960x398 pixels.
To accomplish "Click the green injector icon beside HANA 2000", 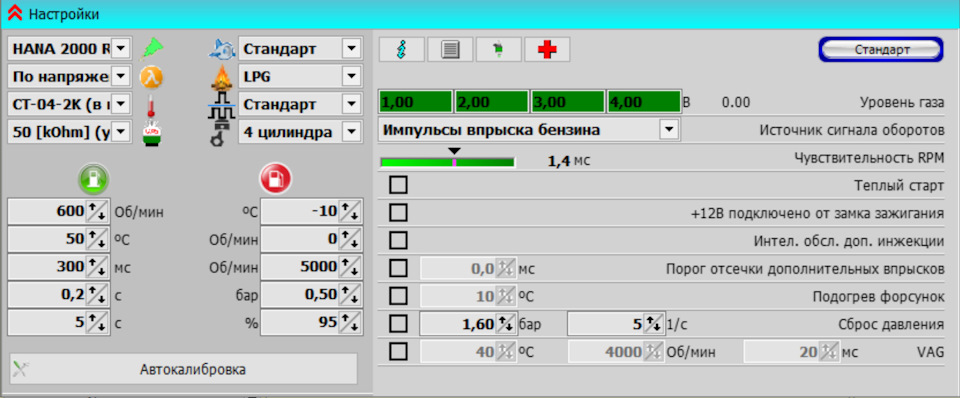I will pyautogui.click(x=151, y=49).
